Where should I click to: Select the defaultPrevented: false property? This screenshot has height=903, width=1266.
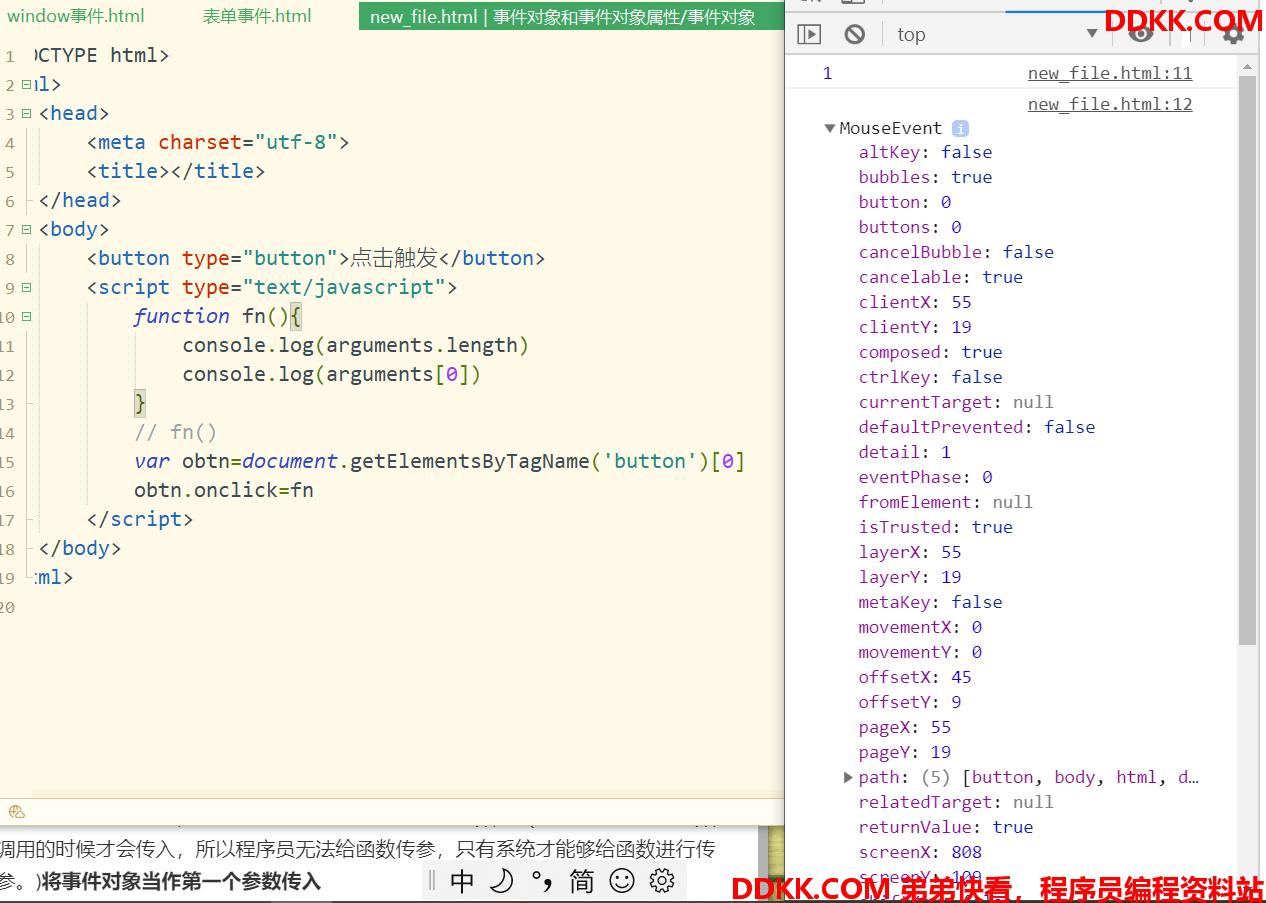pos(977,427)
